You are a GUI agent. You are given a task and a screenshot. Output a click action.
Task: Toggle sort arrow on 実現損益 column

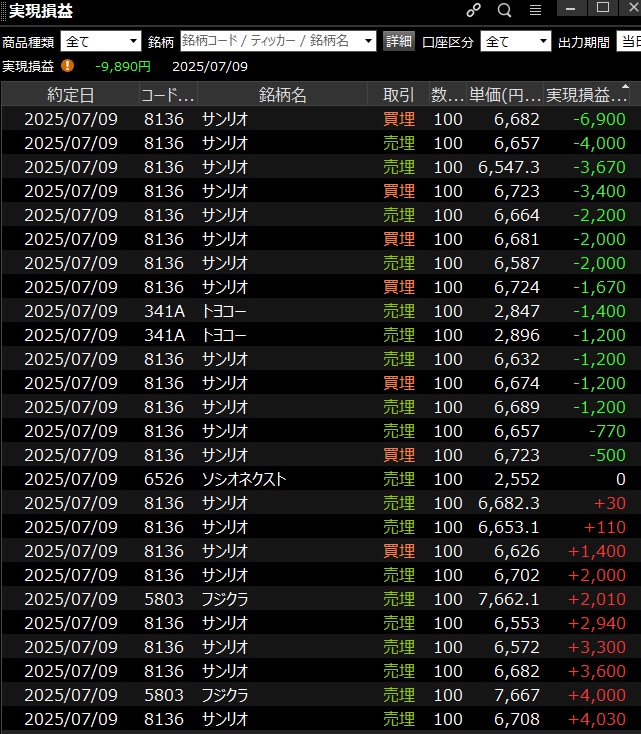click(x=625, y=86)
